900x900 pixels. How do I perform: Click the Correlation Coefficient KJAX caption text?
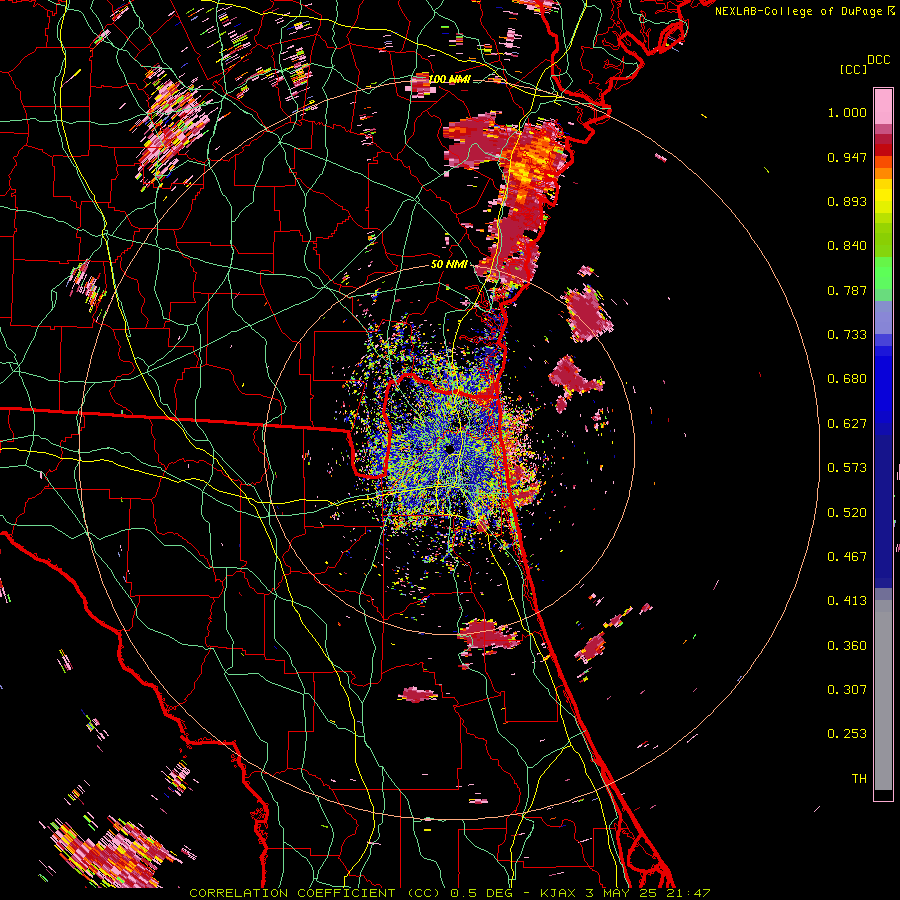(450, 893)
